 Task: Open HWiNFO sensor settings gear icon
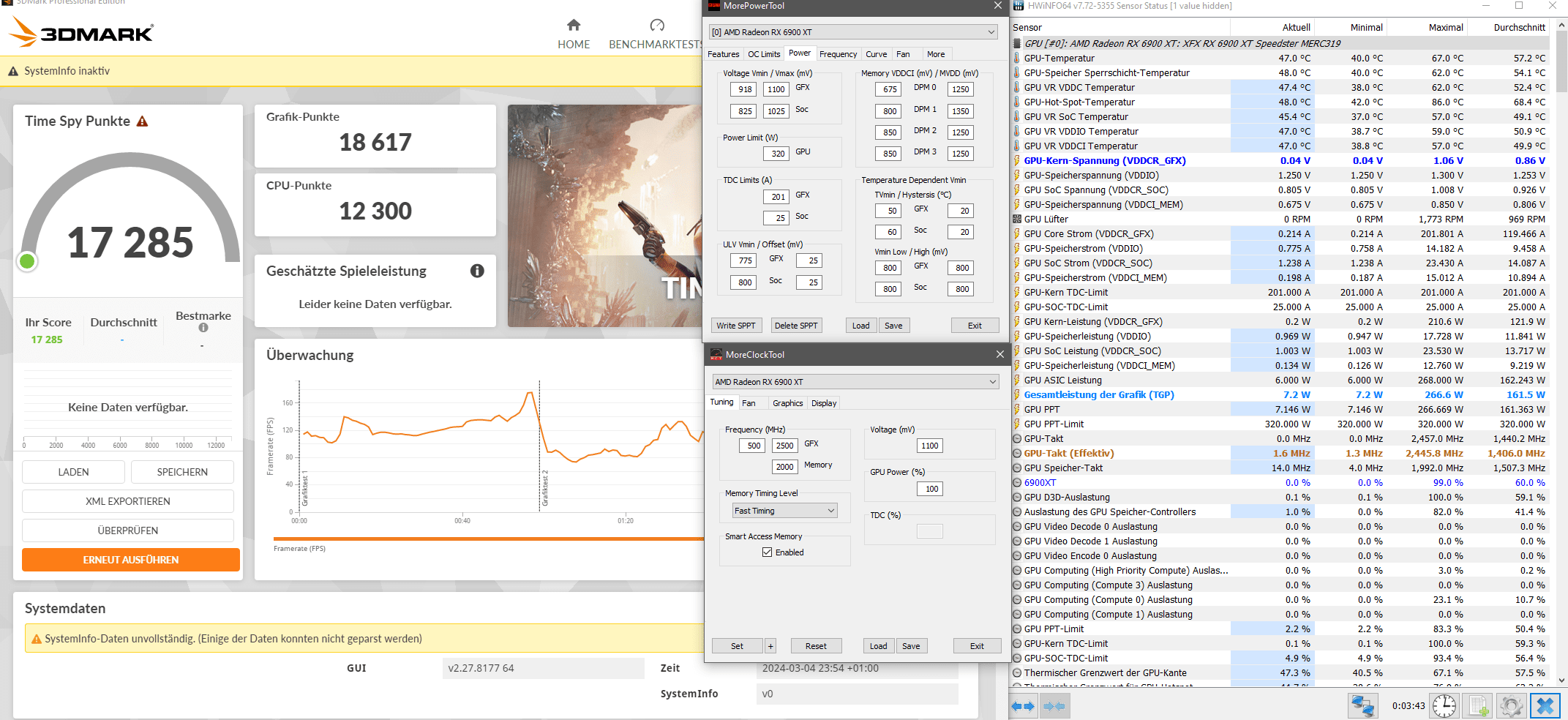pos(1511,706)
